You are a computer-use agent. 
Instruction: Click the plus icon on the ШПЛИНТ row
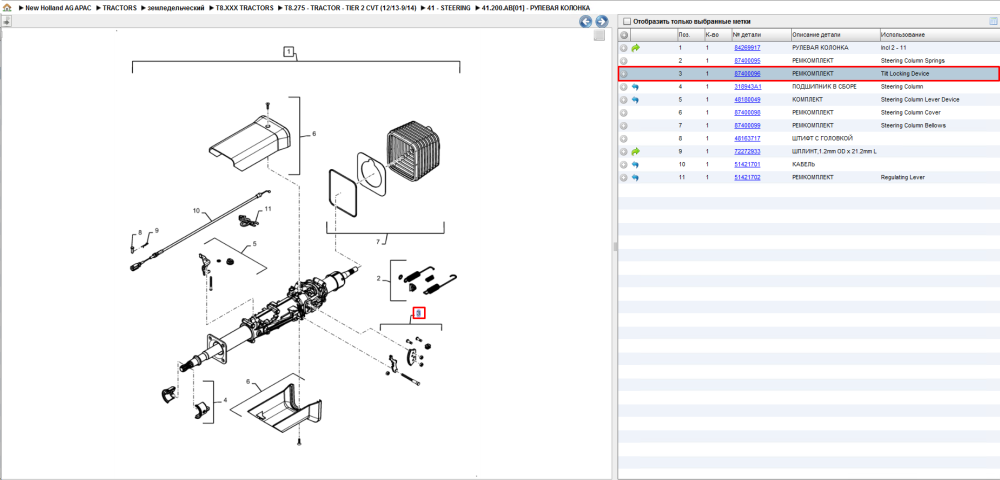pos(624,152)
